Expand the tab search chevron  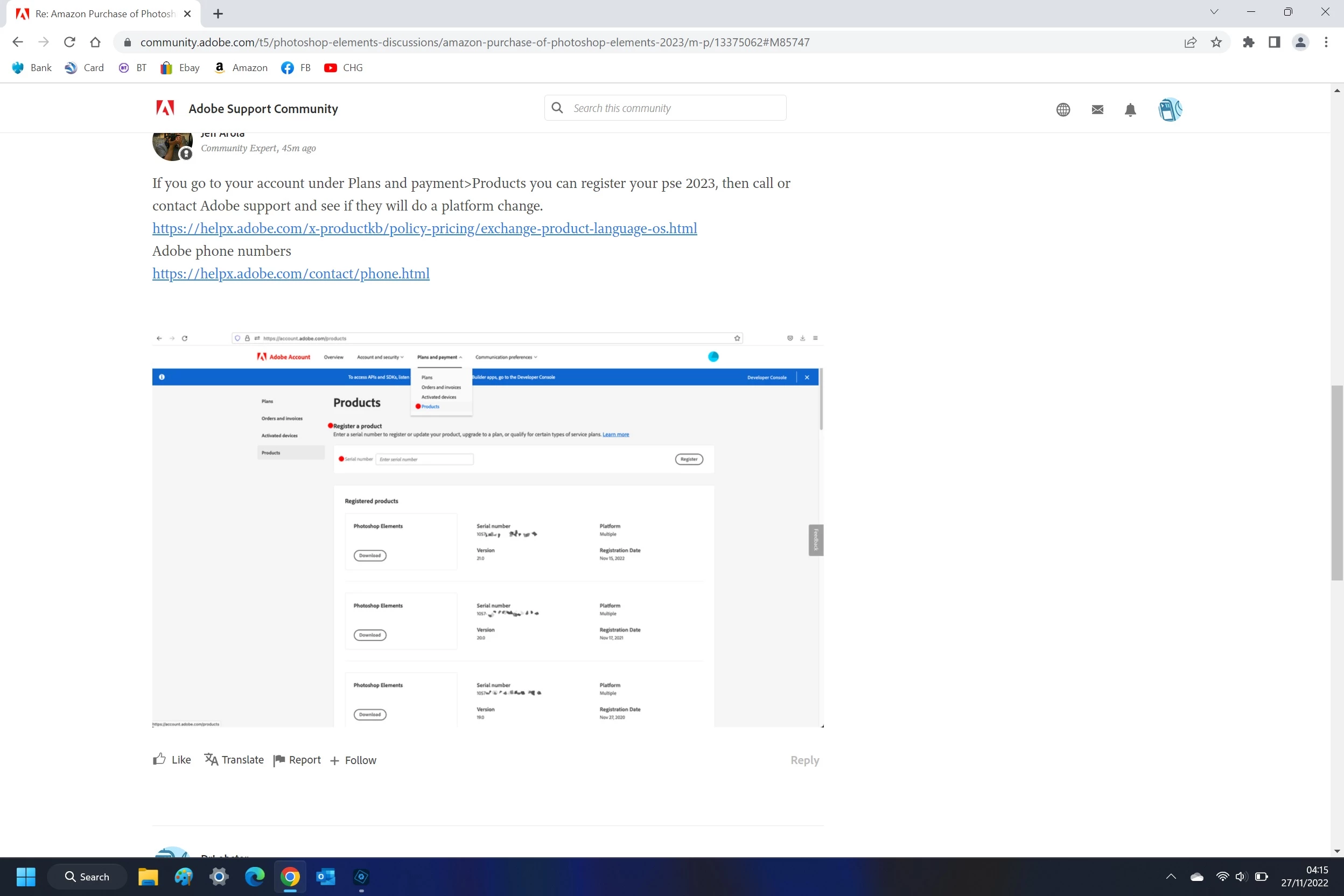(x=1214, y=12)
